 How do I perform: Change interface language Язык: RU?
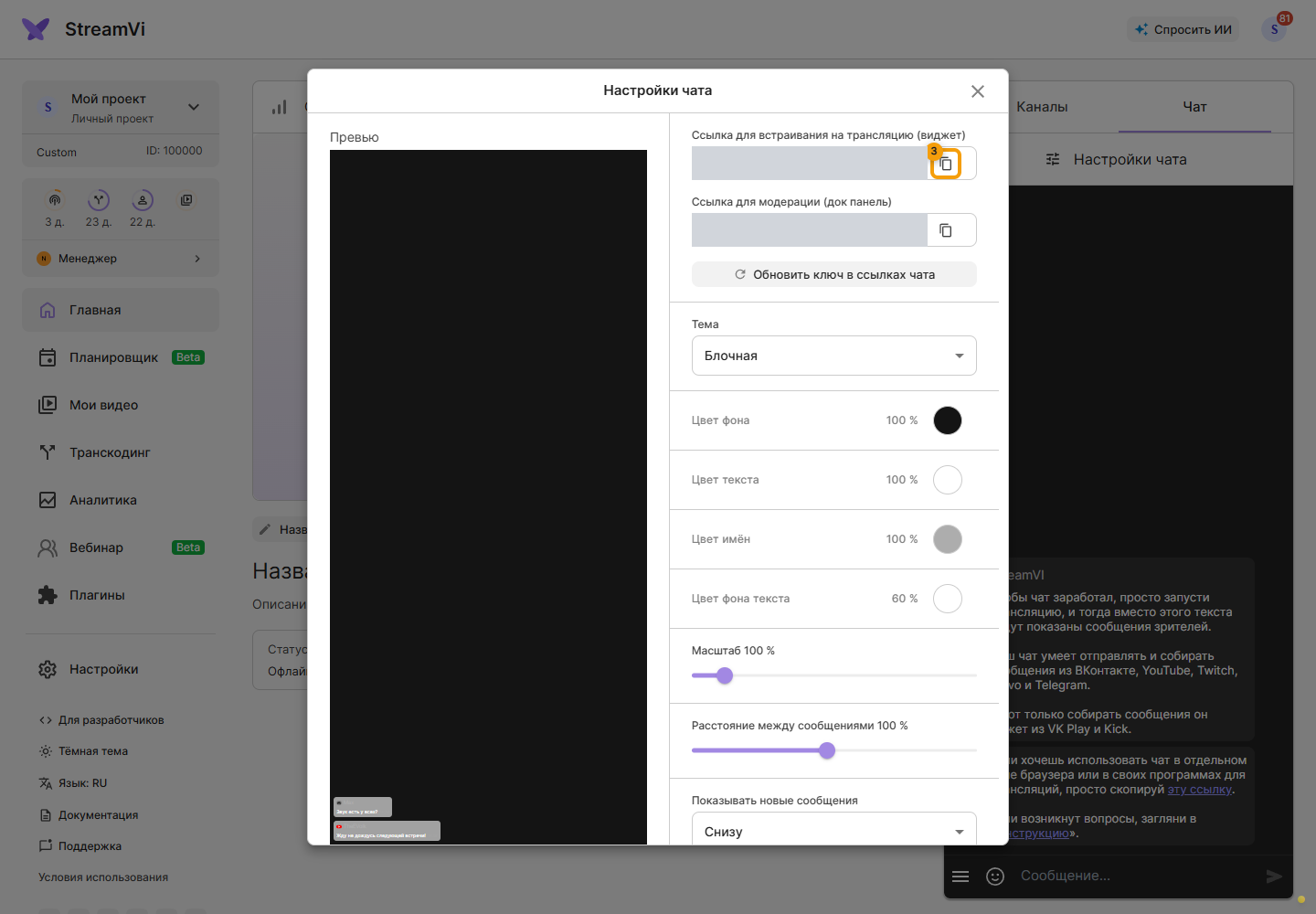click(73, 783)
